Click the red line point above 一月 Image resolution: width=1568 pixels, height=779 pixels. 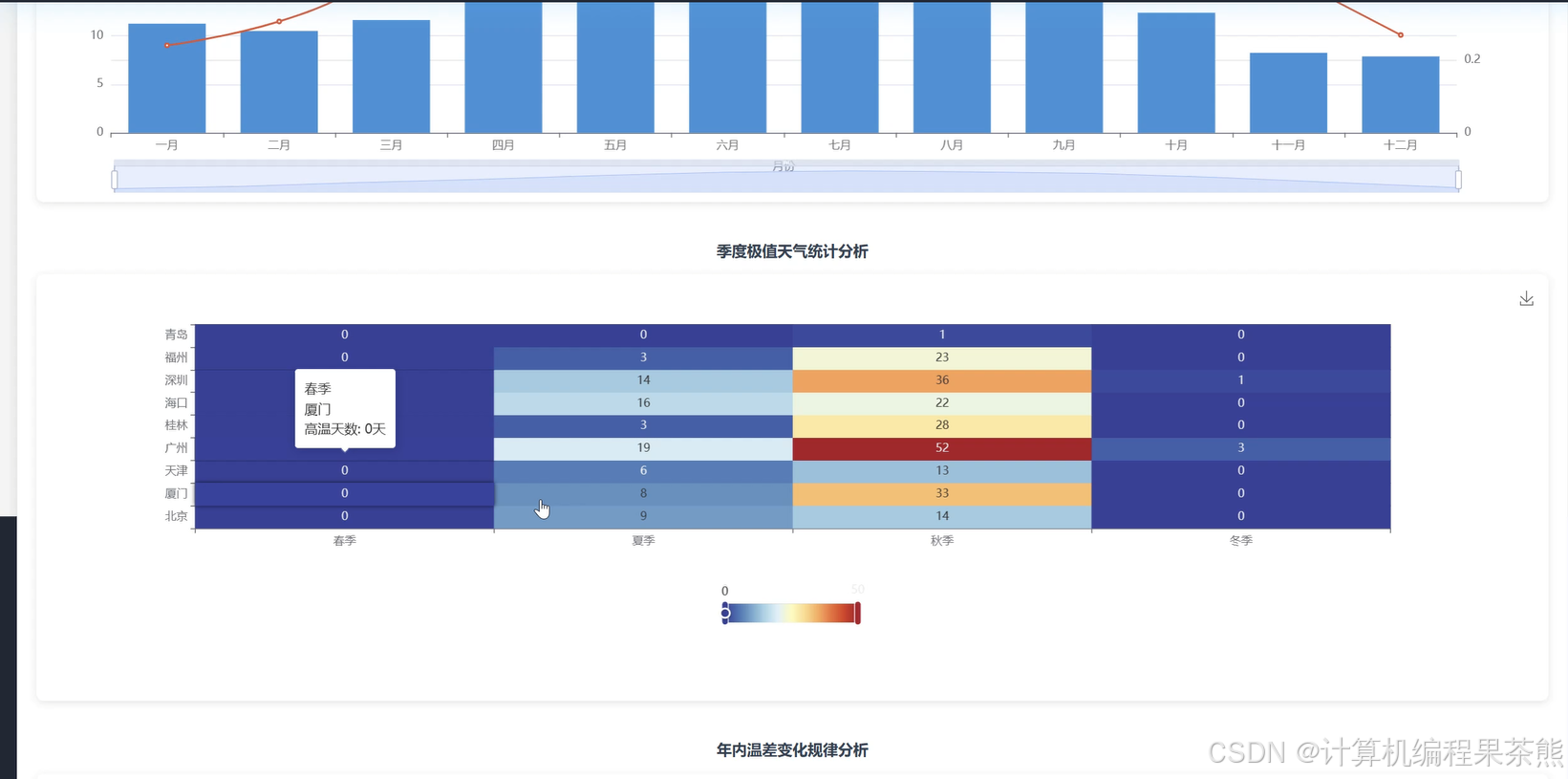coord(166,45)
